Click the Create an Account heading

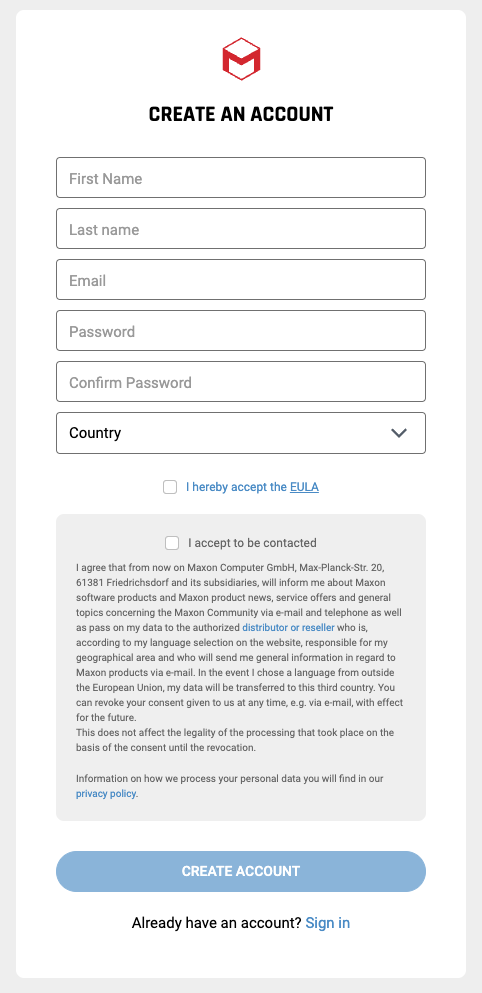point(241,114)
